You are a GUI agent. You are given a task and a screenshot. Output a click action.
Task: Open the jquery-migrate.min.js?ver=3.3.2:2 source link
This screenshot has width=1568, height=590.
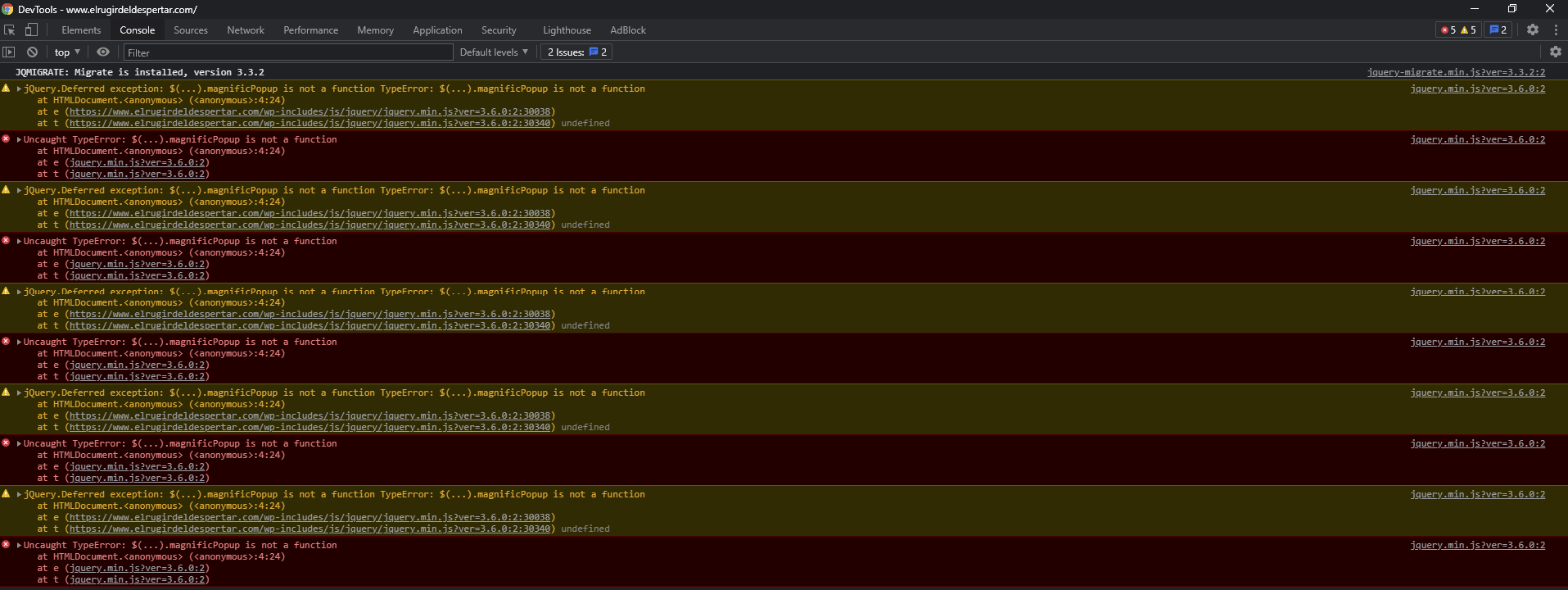(1456, 72)
